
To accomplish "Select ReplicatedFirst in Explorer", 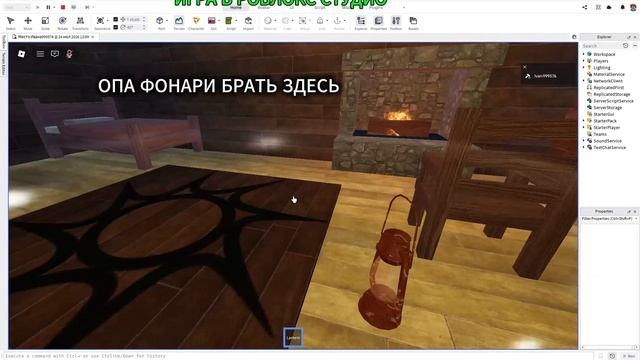I will point(609,87).
